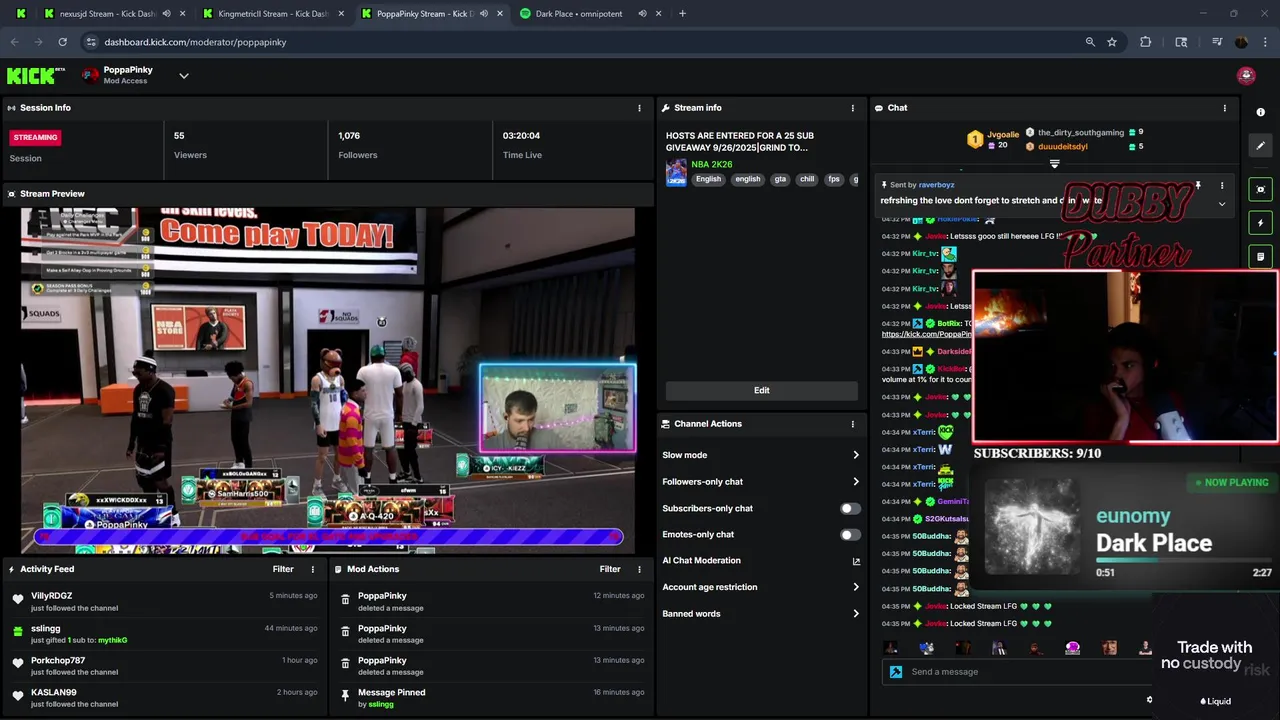Open AI Chat Moderation external link icon
Viewport: 1280px width, 720px height.
click(x=856, y=561)
